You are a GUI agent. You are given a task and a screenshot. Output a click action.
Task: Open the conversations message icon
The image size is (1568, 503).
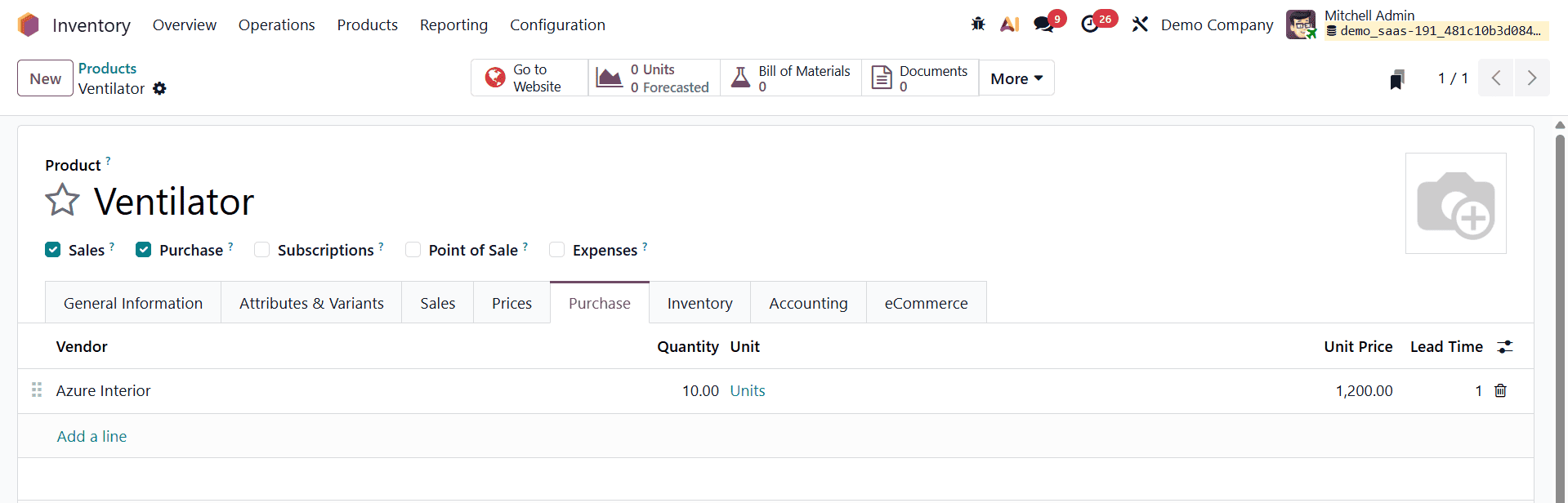[1043, 24]
